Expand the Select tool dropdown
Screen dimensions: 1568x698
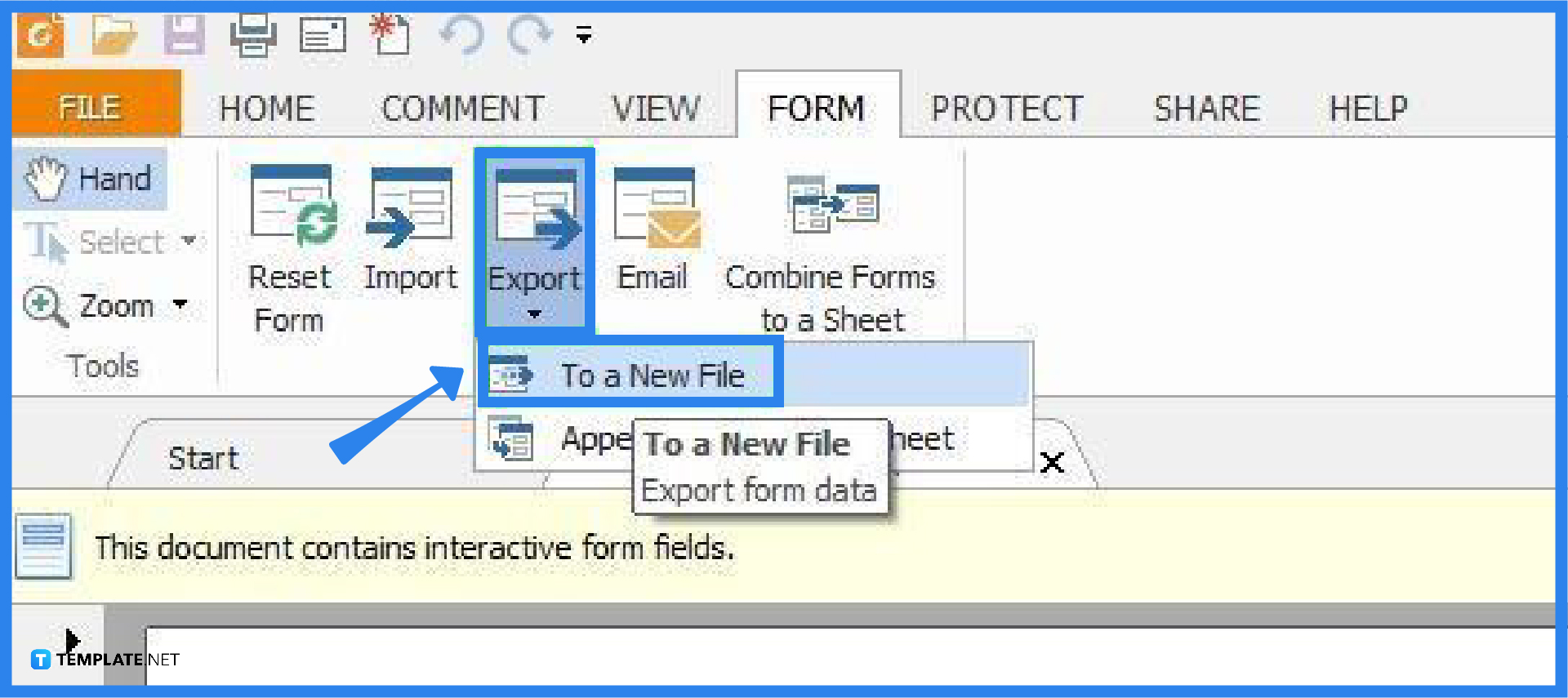click(x=190, y=241)
